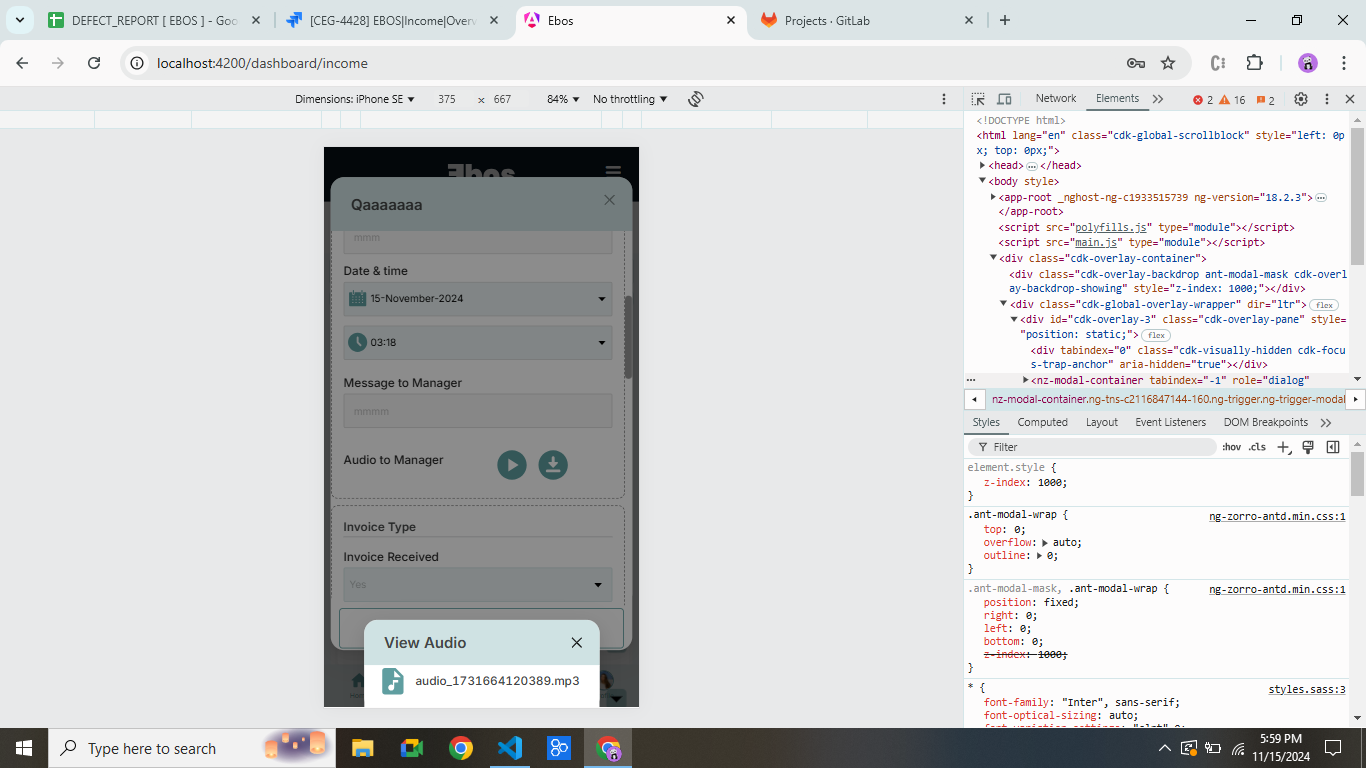Click the Message to Manager input field

click(x=478, y=411)
